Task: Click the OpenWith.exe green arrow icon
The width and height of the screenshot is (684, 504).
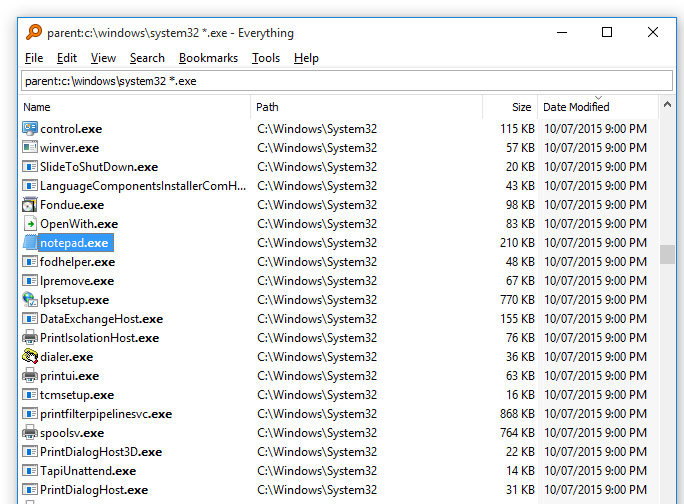Action: [30, 224]
